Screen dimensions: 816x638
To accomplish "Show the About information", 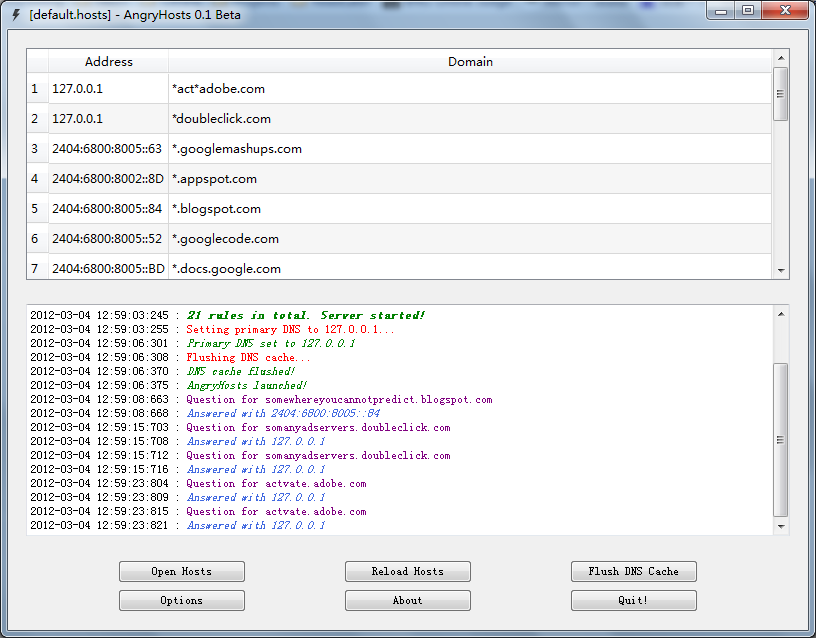I will tap(407, 601).
